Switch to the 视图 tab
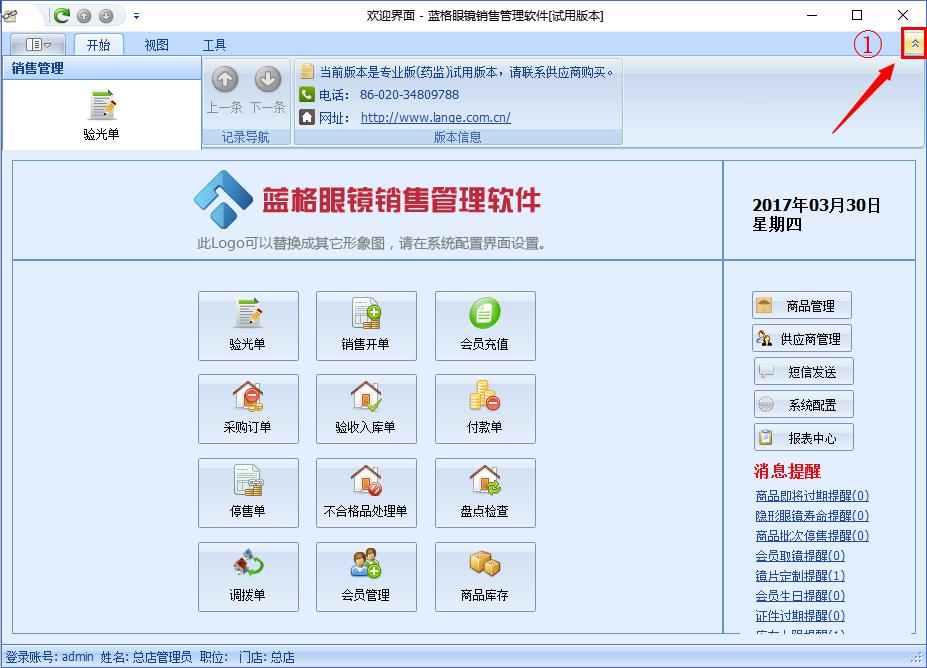Image resolution: width=927 pixels, height=668 pixels. [x=156, y=45]
